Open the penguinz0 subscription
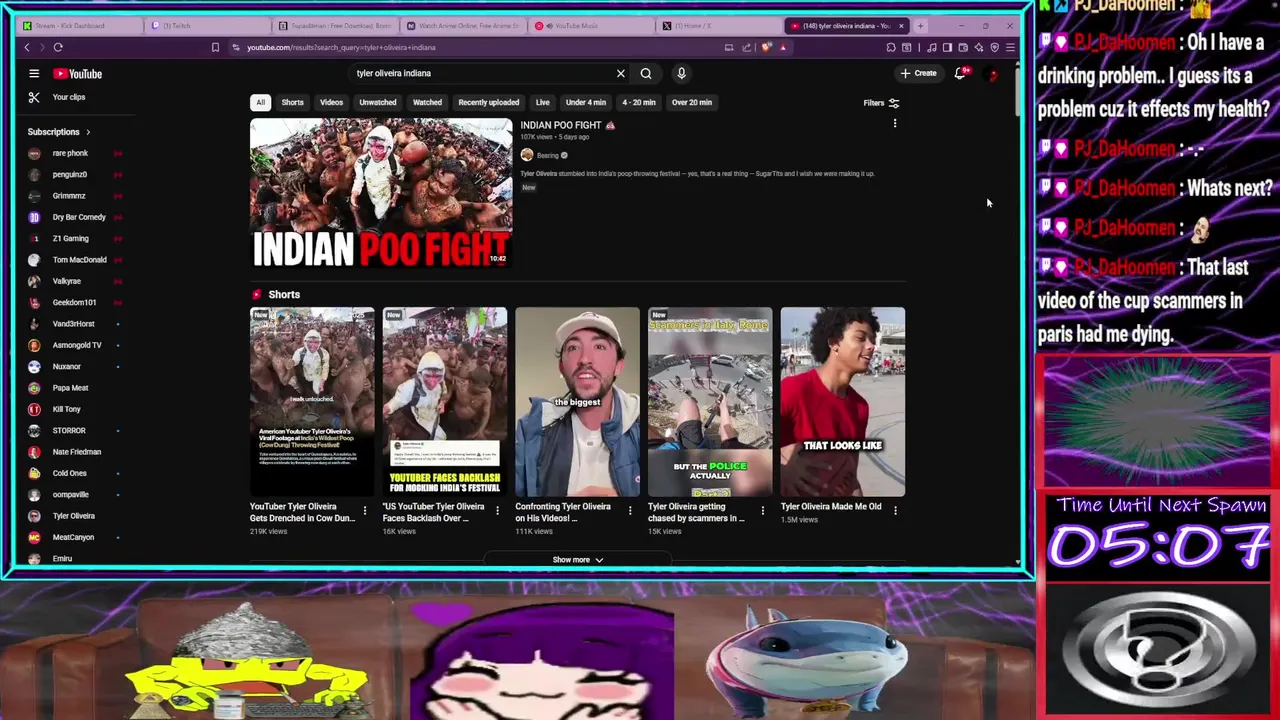1280x720 pixels. coord(70,174)
